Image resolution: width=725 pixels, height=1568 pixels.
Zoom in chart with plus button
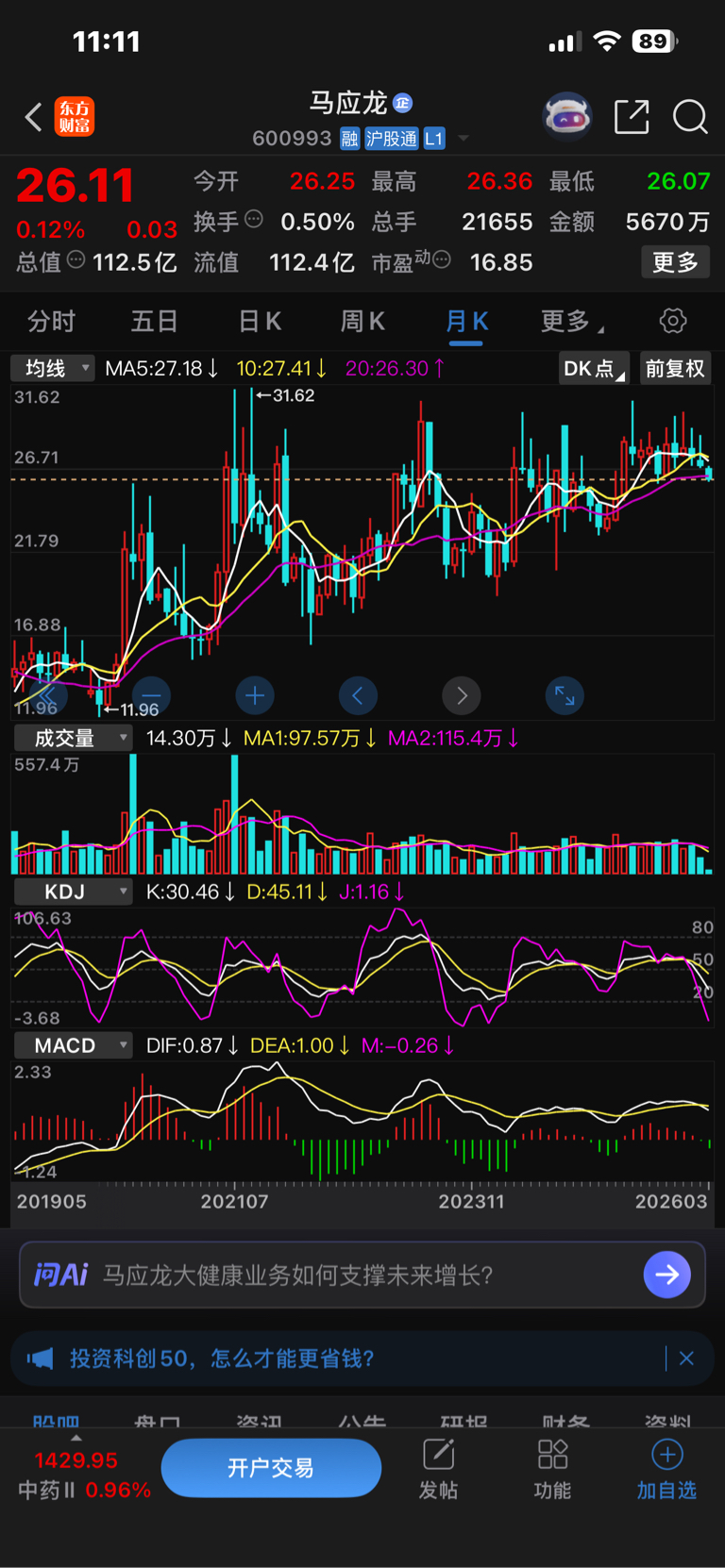(x=255, y=696)
